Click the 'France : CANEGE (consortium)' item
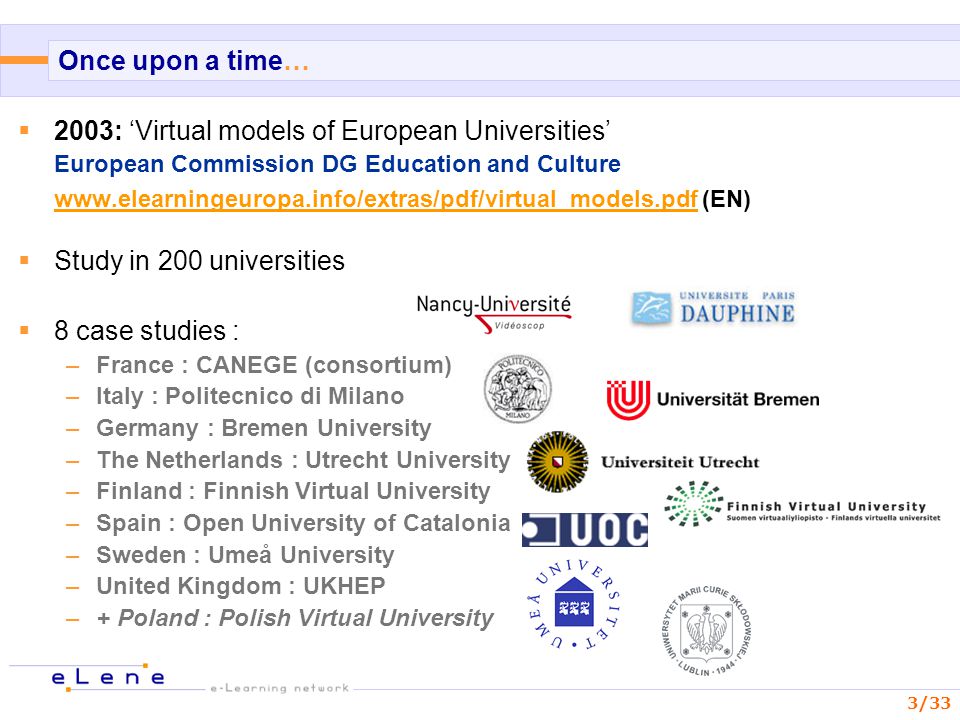Screen dimensions: 960x720 [x=274, y=365]
